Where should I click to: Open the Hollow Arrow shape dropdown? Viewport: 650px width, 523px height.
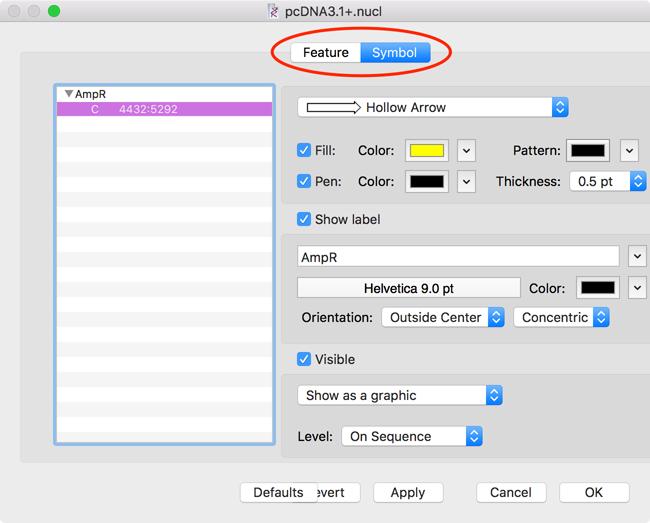pos(433,107)
